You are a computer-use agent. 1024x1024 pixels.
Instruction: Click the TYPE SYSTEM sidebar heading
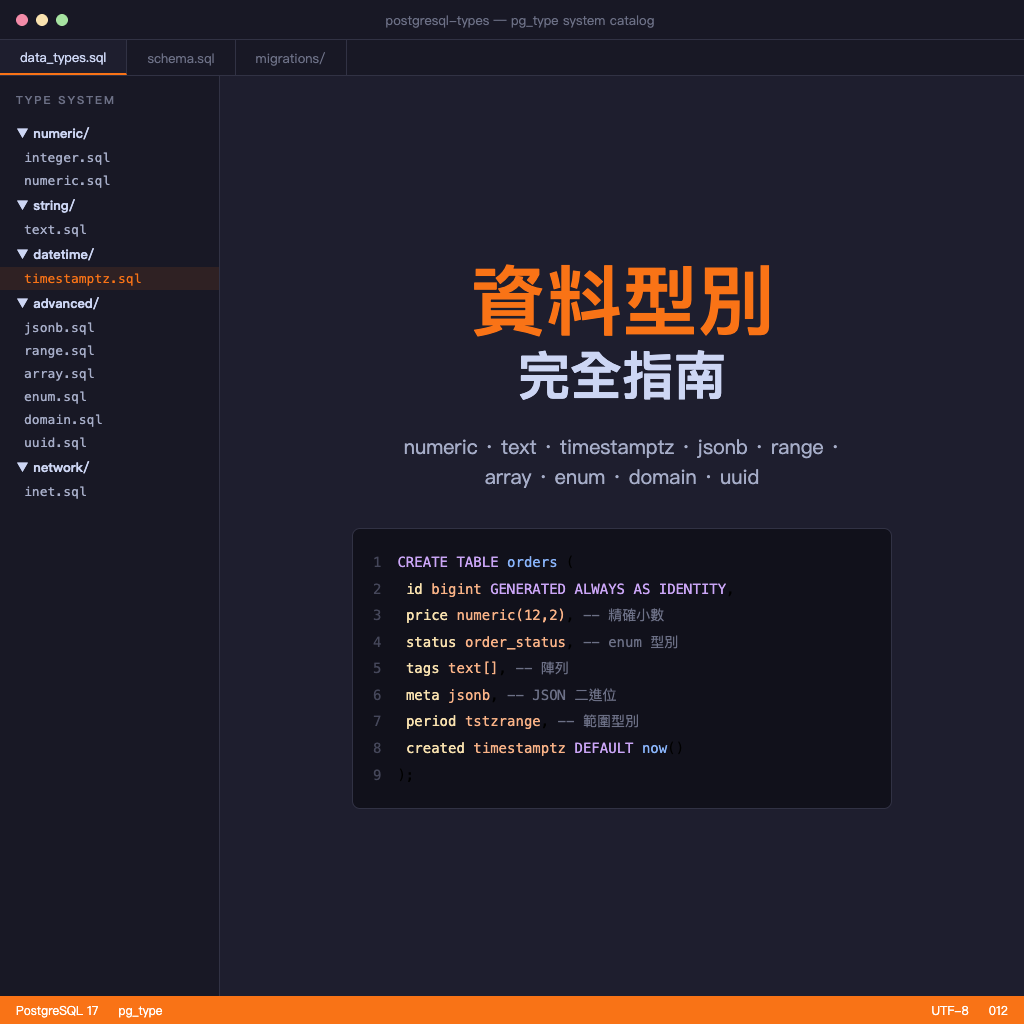65,100
